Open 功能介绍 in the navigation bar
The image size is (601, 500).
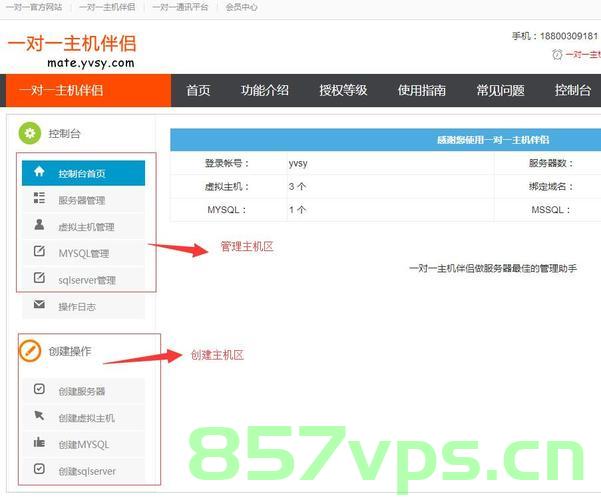click(265, 90)
